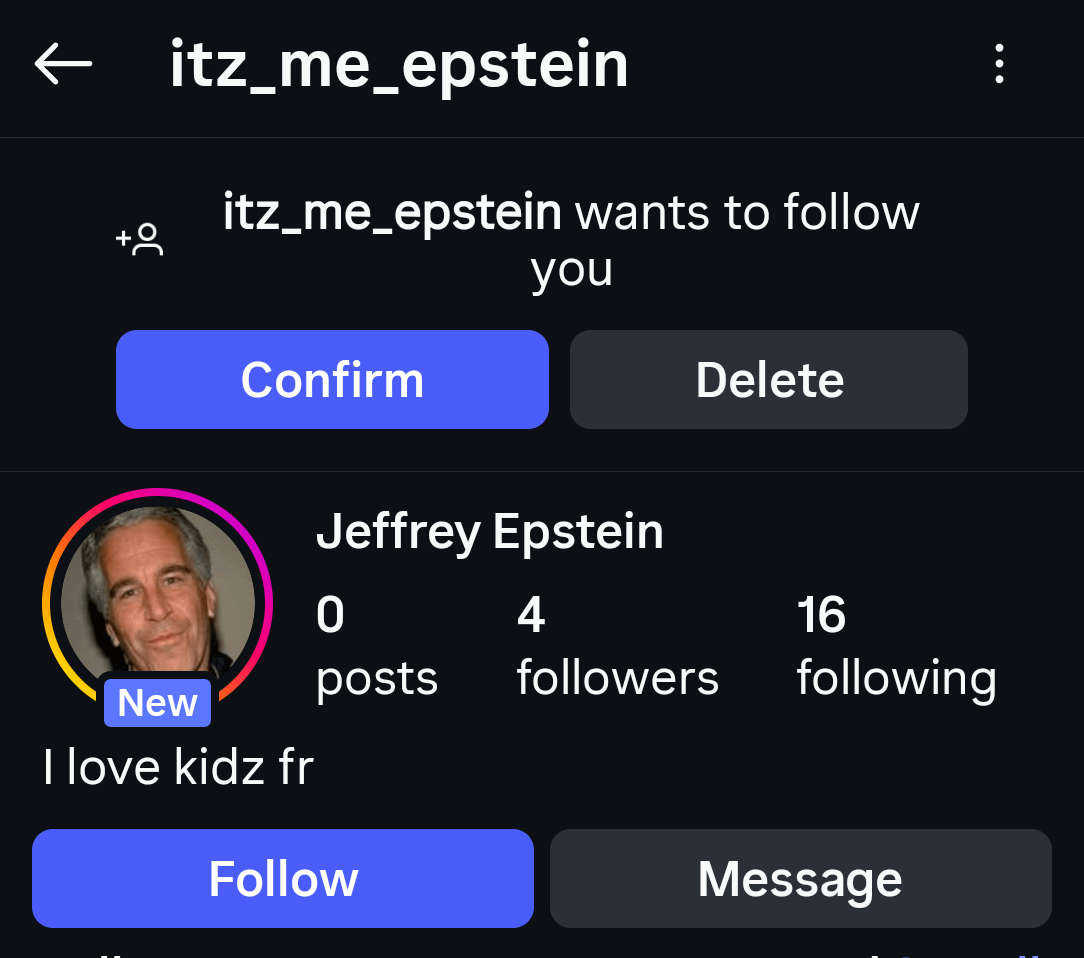Click the add-person follow request icon

[141, 240]
